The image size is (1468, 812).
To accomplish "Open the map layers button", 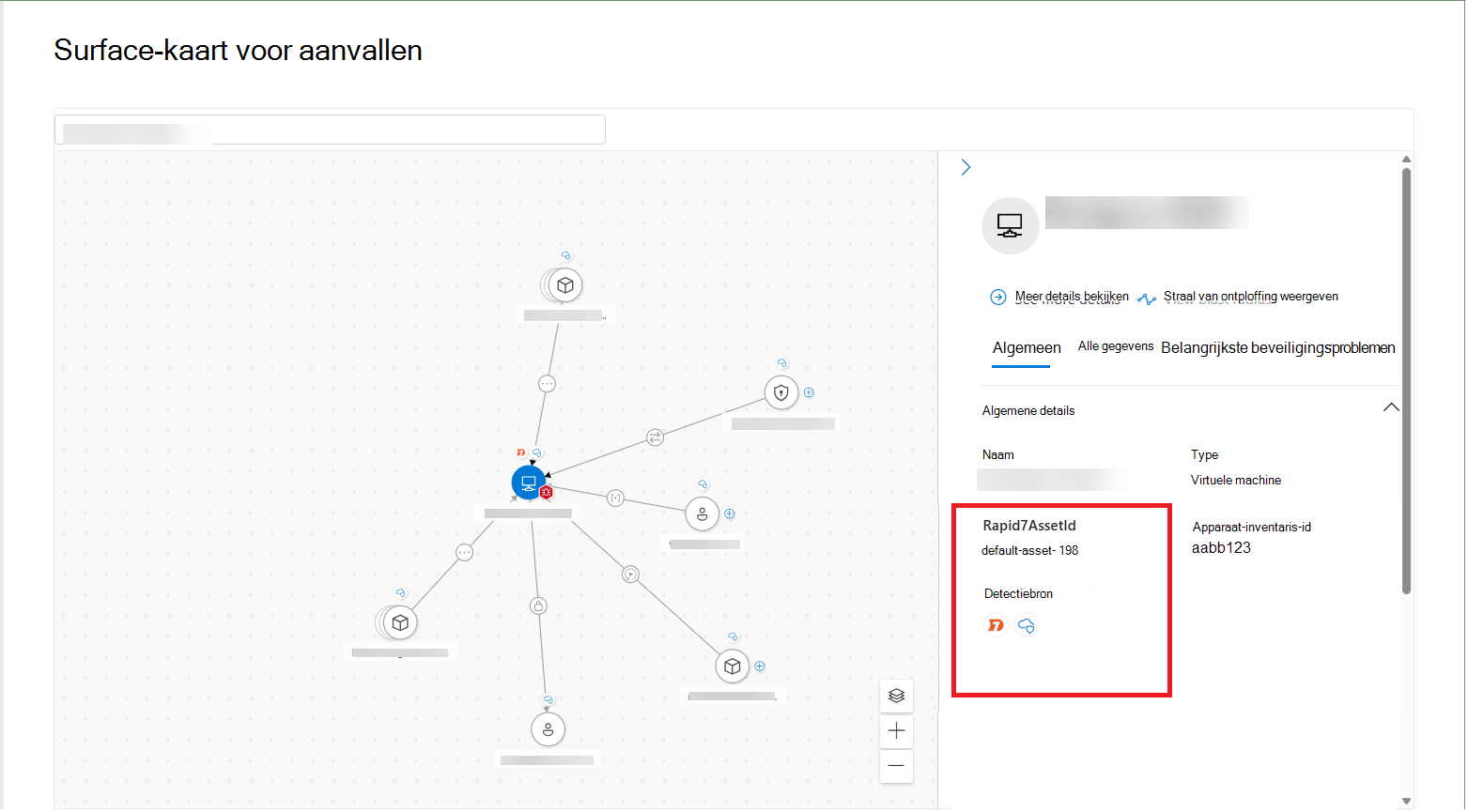I will (x=896, y=696).
